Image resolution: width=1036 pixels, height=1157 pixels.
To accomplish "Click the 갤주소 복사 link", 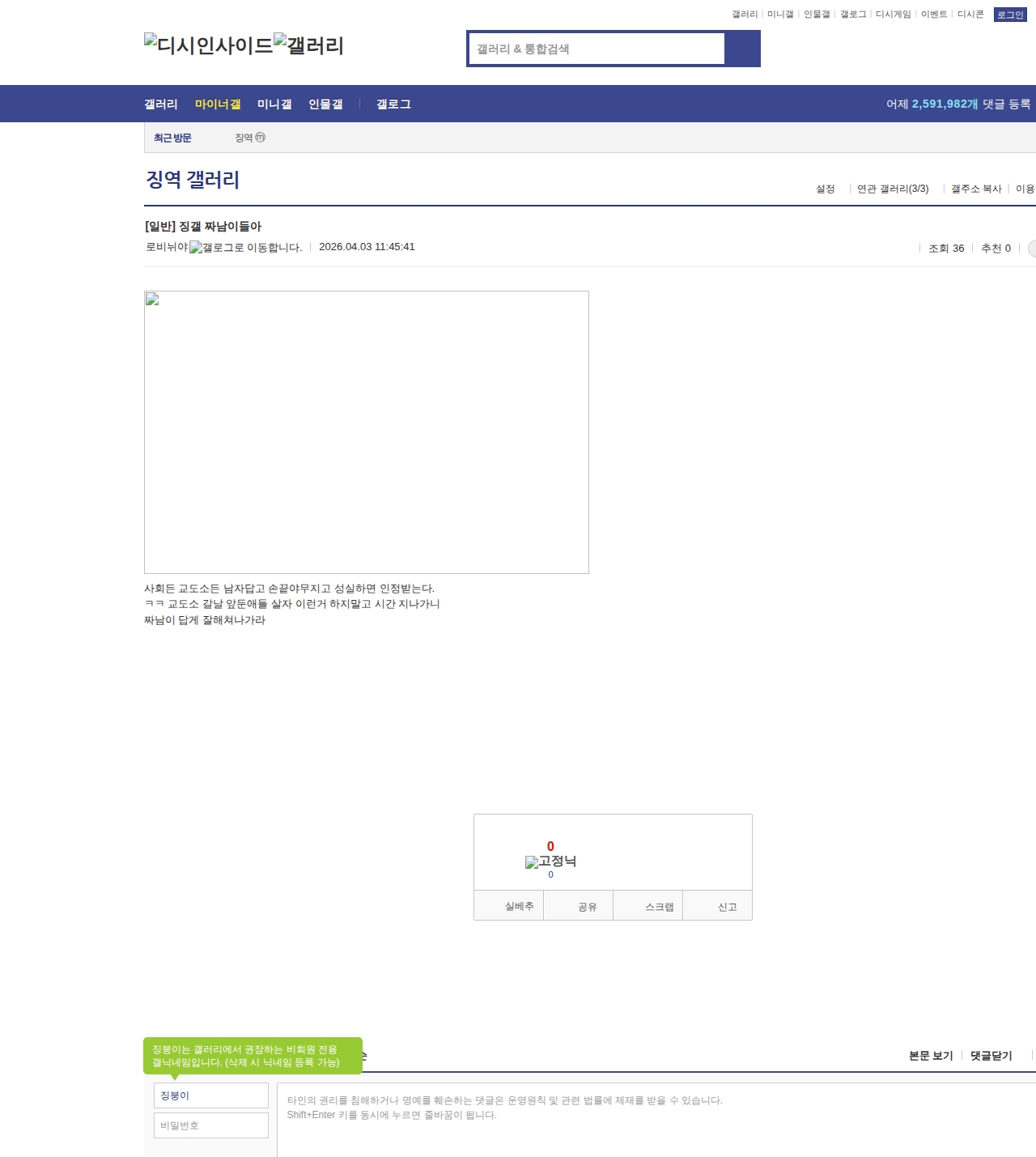I will coord(976,189).
